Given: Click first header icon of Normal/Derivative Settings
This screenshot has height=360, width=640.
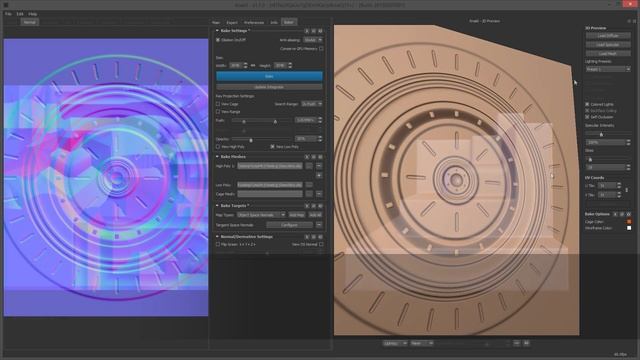Looking at the screenshot, I should coord(307,237).
